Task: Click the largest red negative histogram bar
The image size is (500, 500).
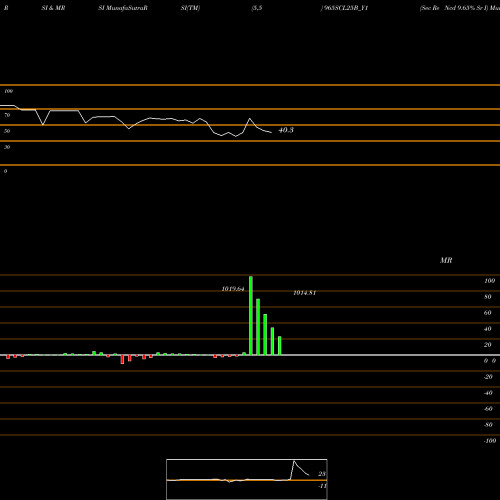Action: [x=122, y=359]
